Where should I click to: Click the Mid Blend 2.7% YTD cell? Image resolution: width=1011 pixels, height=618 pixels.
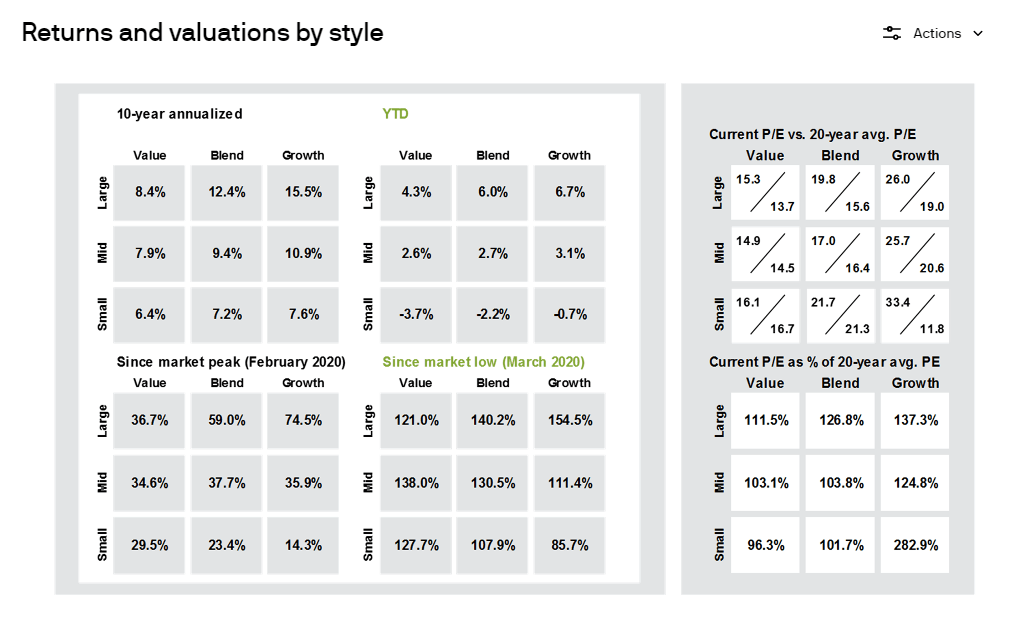pos(492,253)
